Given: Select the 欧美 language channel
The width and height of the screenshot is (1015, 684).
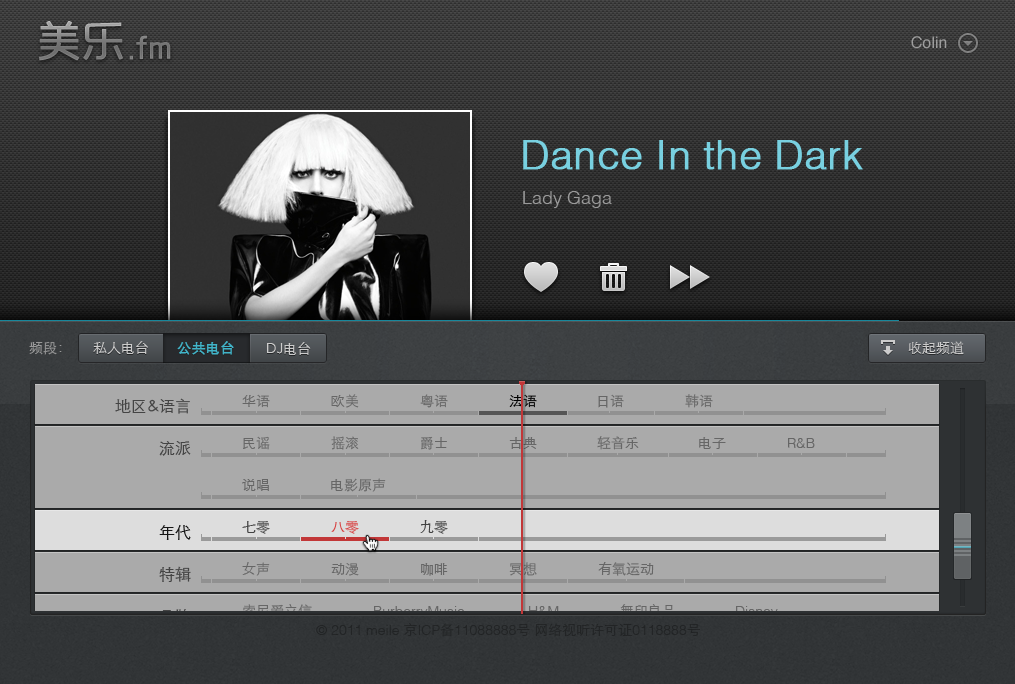Looking at the screenshot, I should (x=344, y=401).
